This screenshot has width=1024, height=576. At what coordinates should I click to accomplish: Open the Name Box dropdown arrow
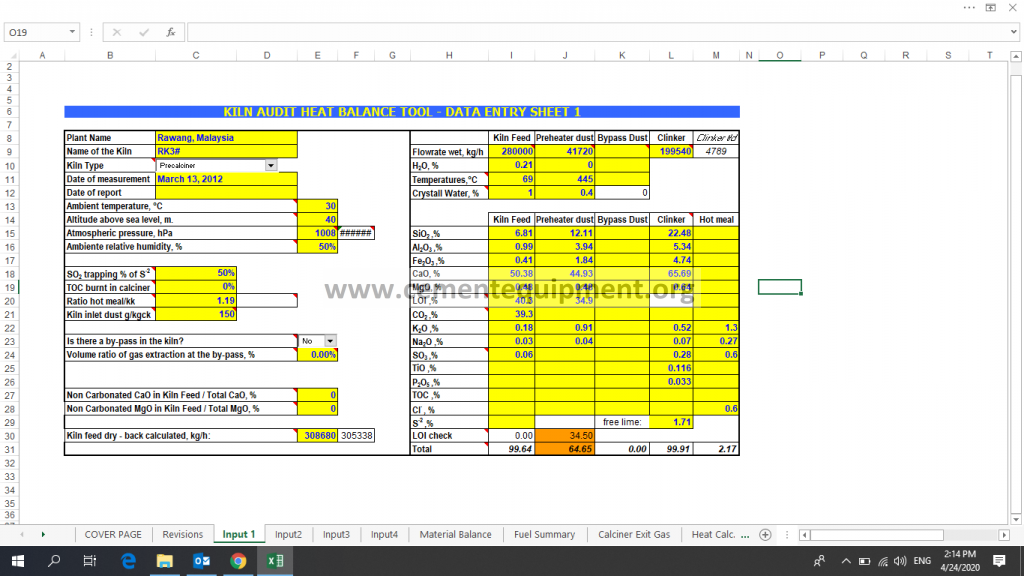pyautogui.click(x=71, y=31)
